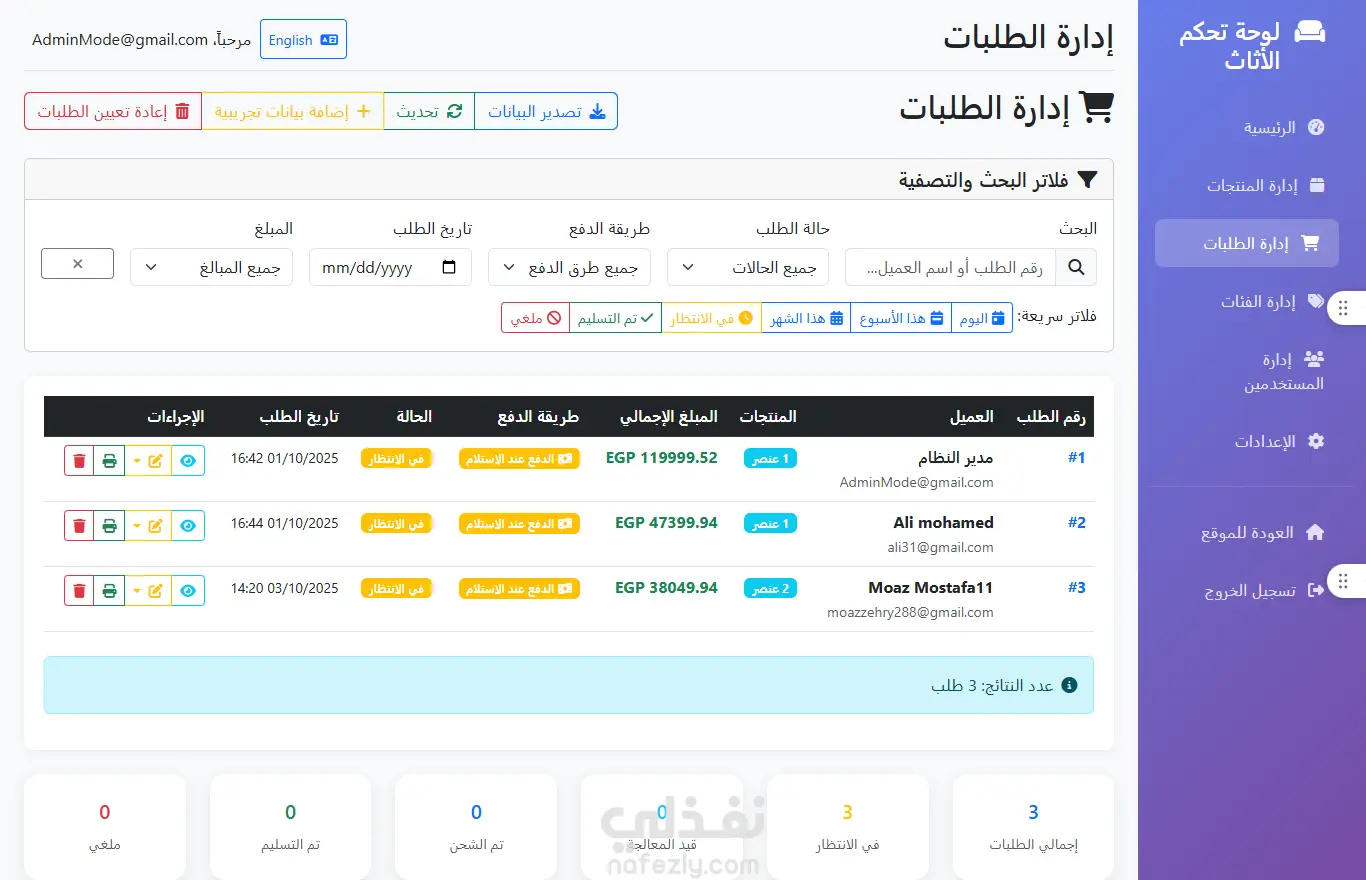
Task: Switch language with the English button
Action: coord(303,40)
